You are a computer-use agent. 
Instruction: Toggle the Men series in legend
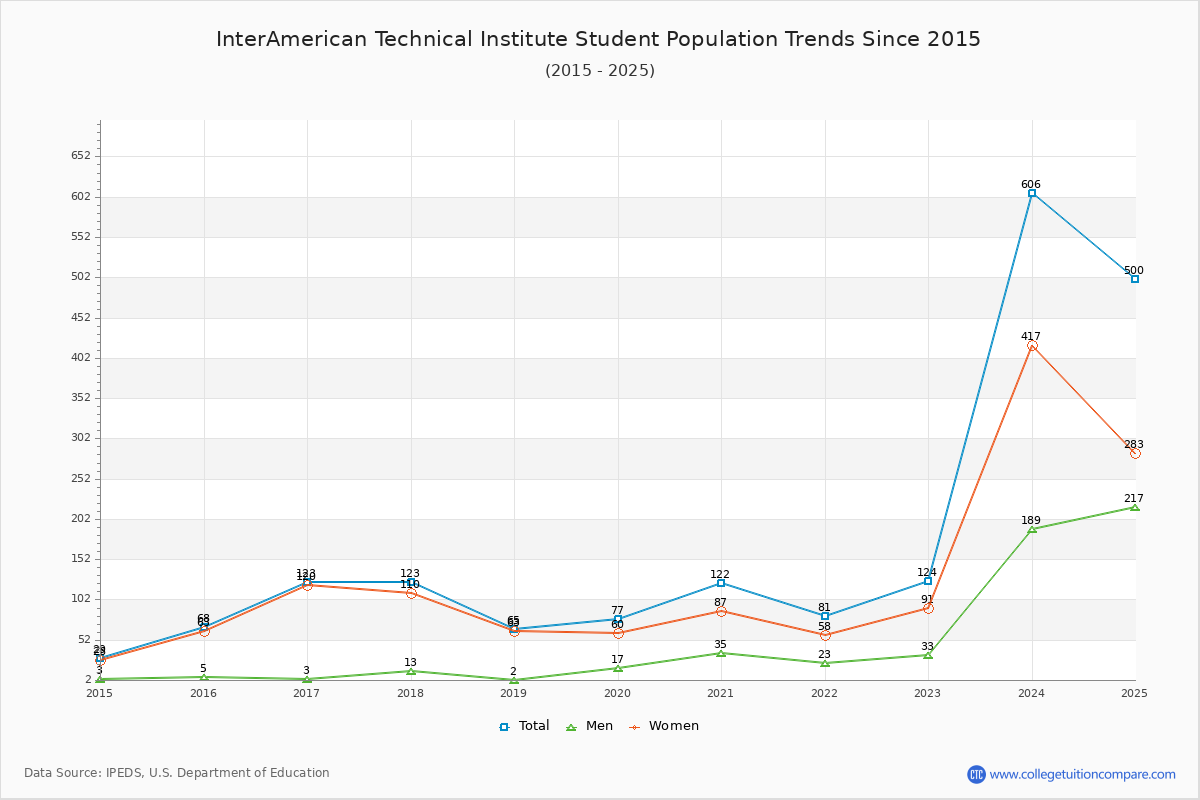tap(589, 726)
